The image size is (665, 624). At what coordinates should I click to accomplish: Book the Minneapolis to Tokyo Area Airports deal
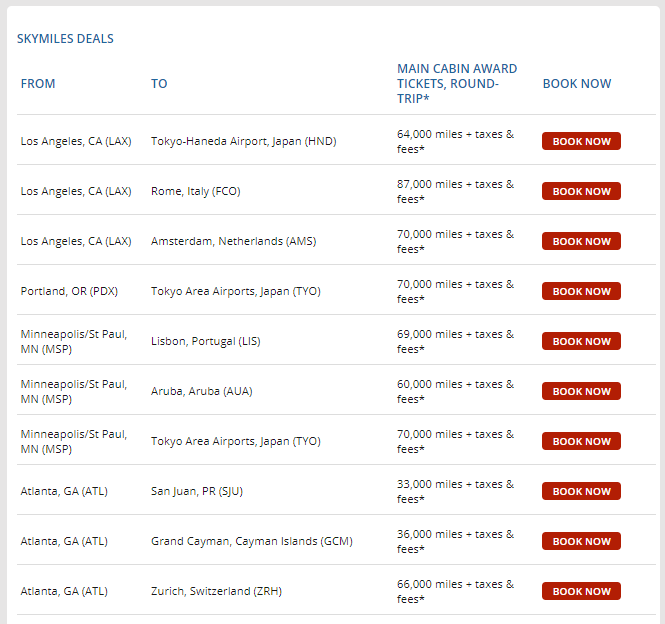tap(581, 442)
